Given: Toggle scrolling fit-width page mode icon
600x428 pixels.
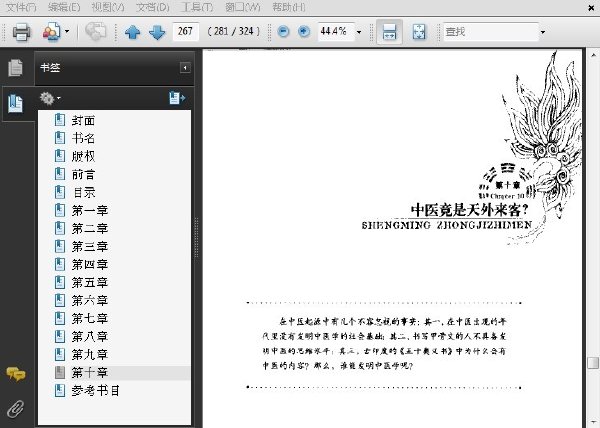Looking at the screenshot, I should point(389,32).
